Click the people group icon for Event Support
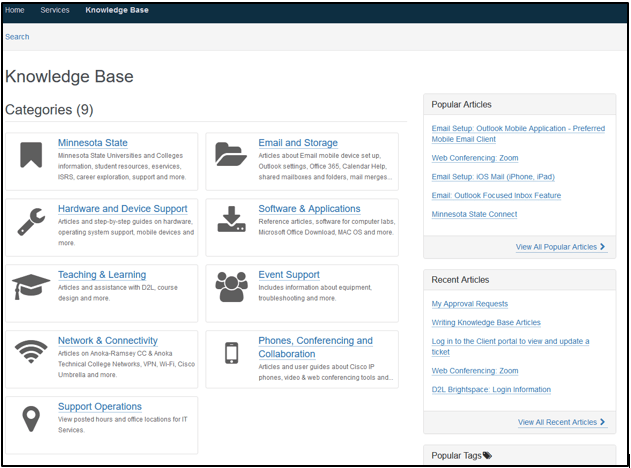Viewport: 631px width, 468px height. click(231, 287)
